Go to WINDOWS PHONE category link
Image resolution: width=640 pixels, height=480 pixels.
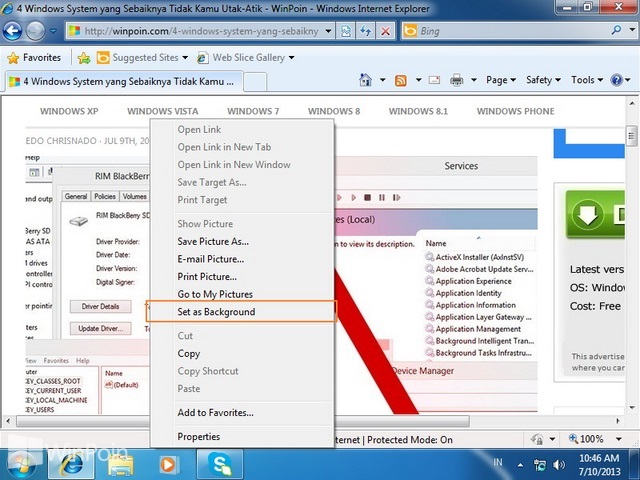coord(516,111)
